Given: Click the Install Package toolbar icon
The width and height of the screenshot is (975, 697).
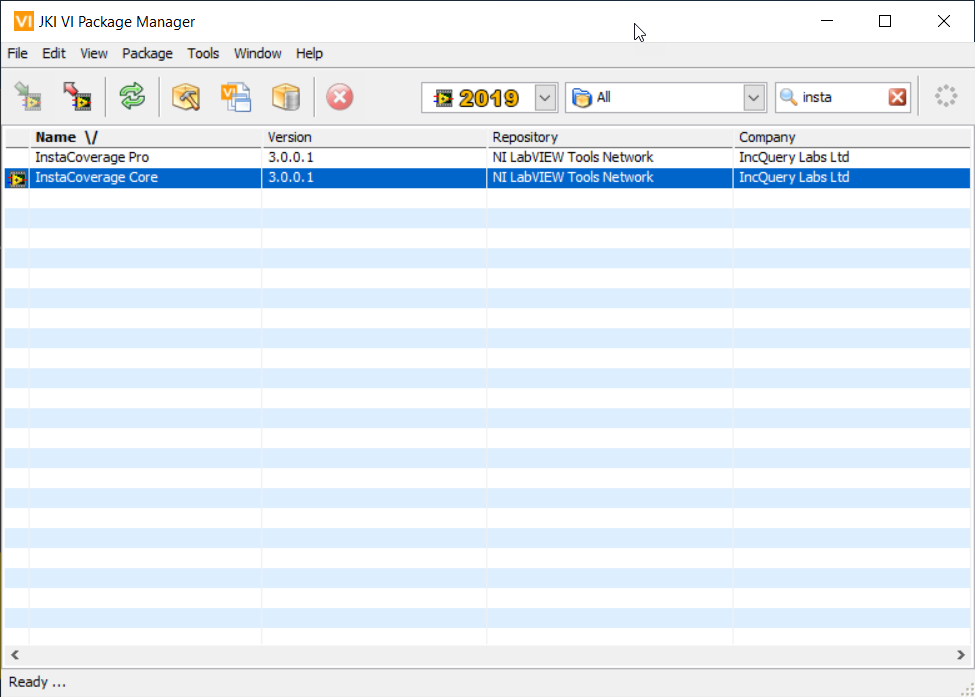Looking at the screenshot, I should tap(28, 97).
